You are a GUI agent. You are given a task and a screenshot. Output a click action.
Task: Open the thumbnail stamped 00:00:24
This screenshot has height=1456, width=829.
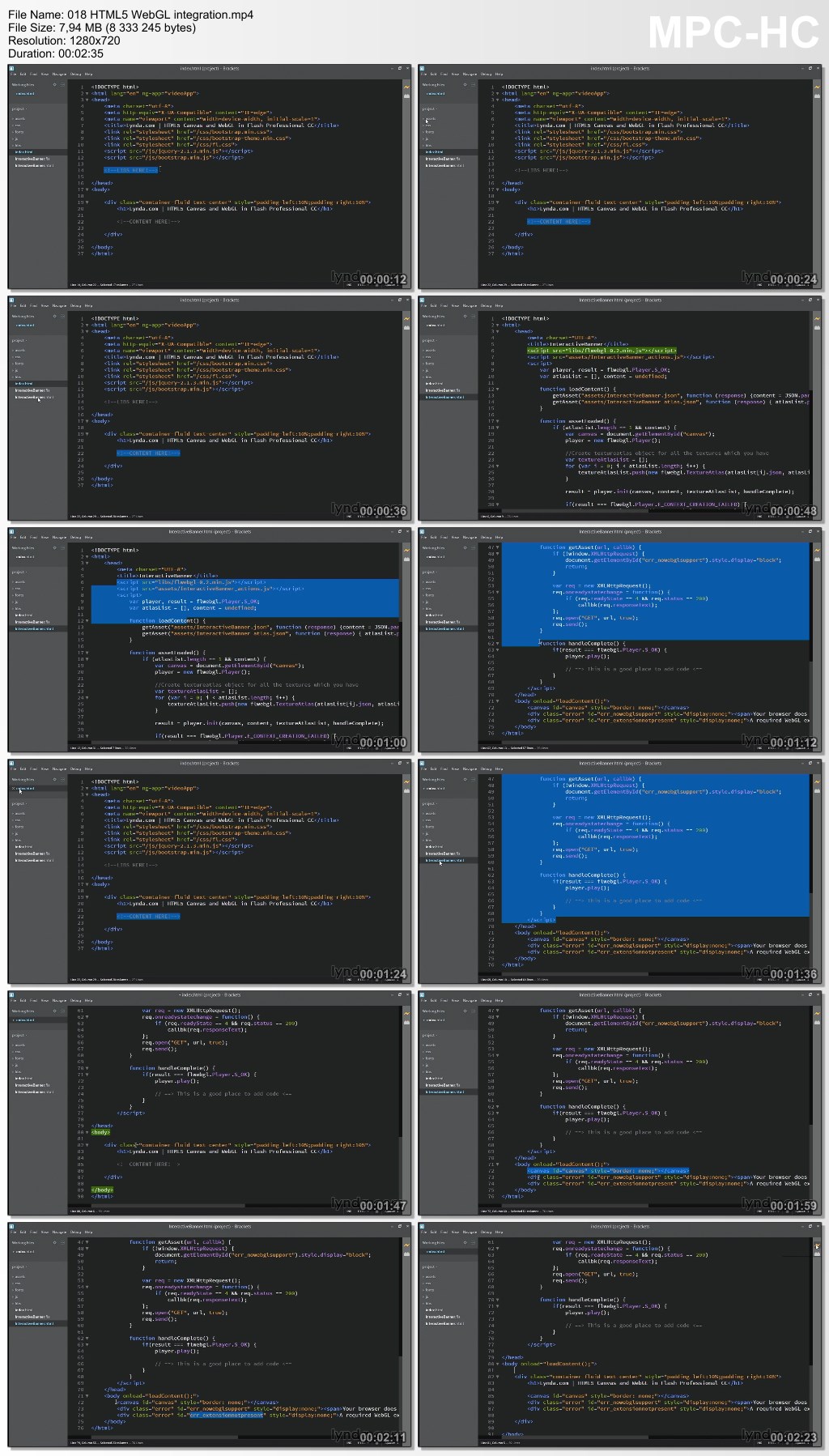coord(620,176)
